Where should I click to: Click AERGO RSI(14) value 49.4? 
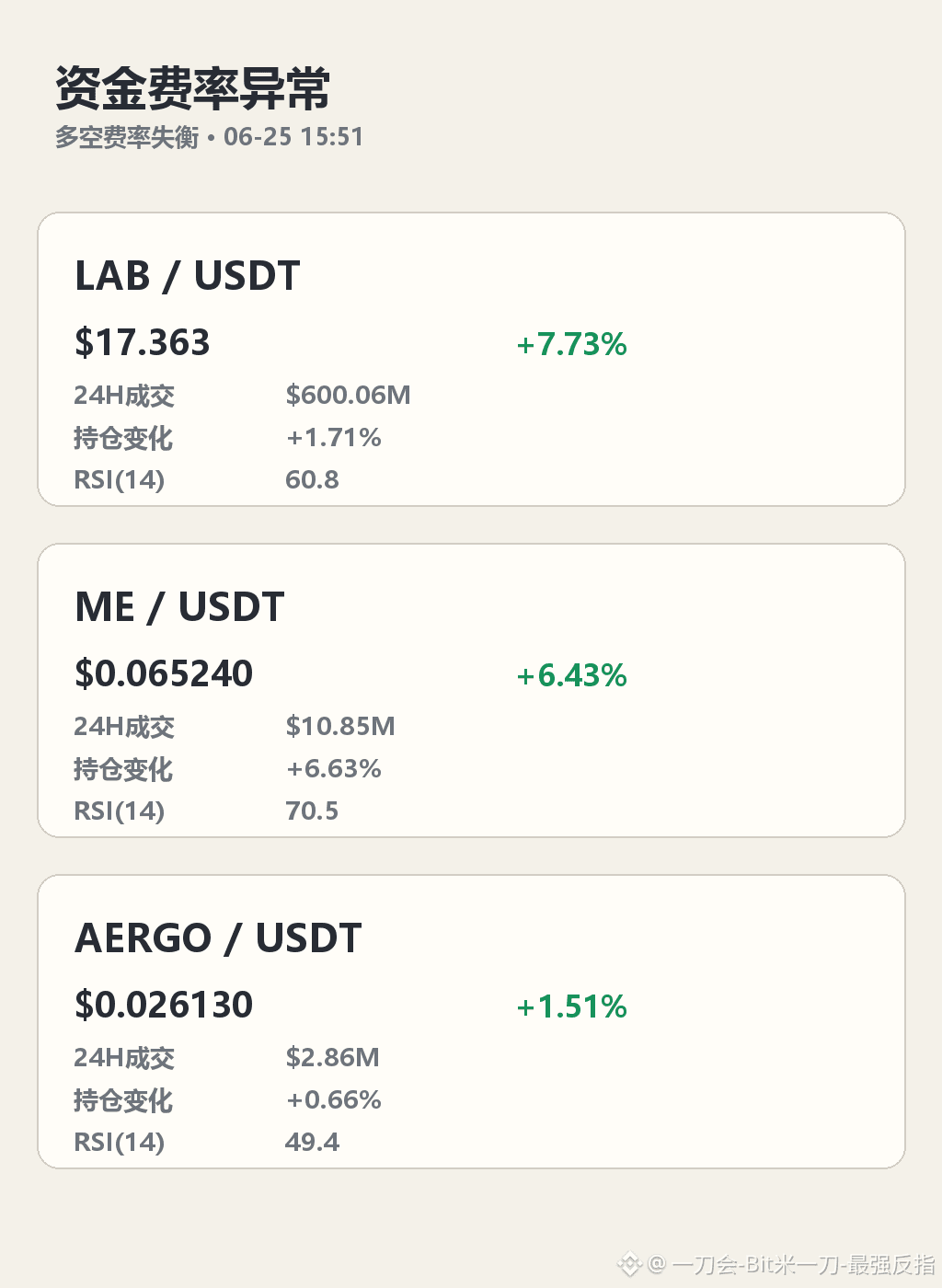tap(312, 1142)
